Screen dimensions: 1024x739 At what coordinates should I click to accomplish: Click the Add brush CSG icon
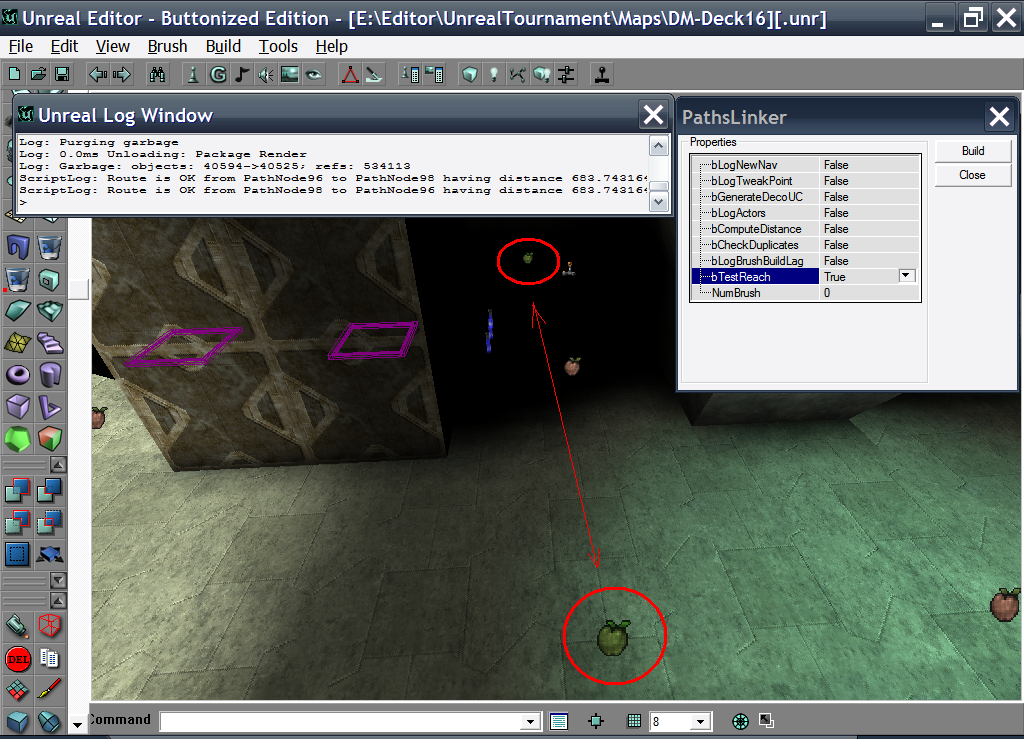18,490
